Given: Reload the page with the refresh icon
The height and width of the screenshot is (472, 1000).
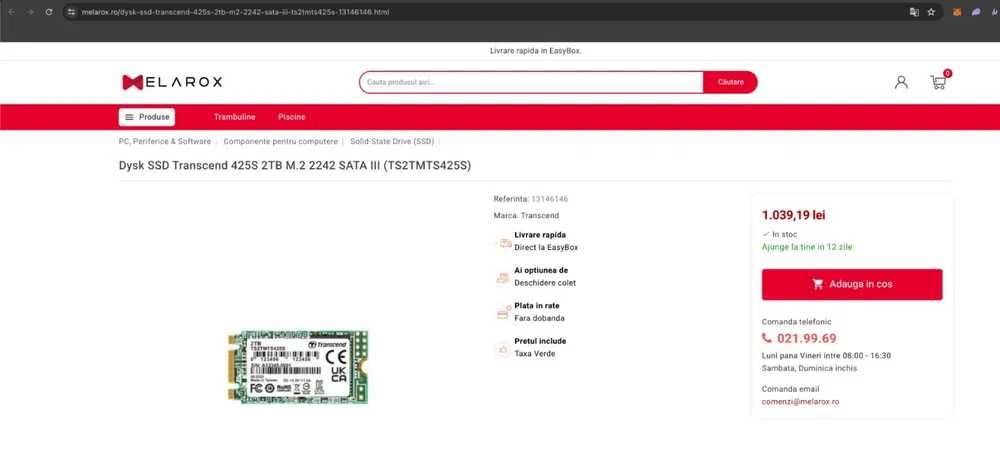Looking at the screenshot, I should tap(48, 12).
